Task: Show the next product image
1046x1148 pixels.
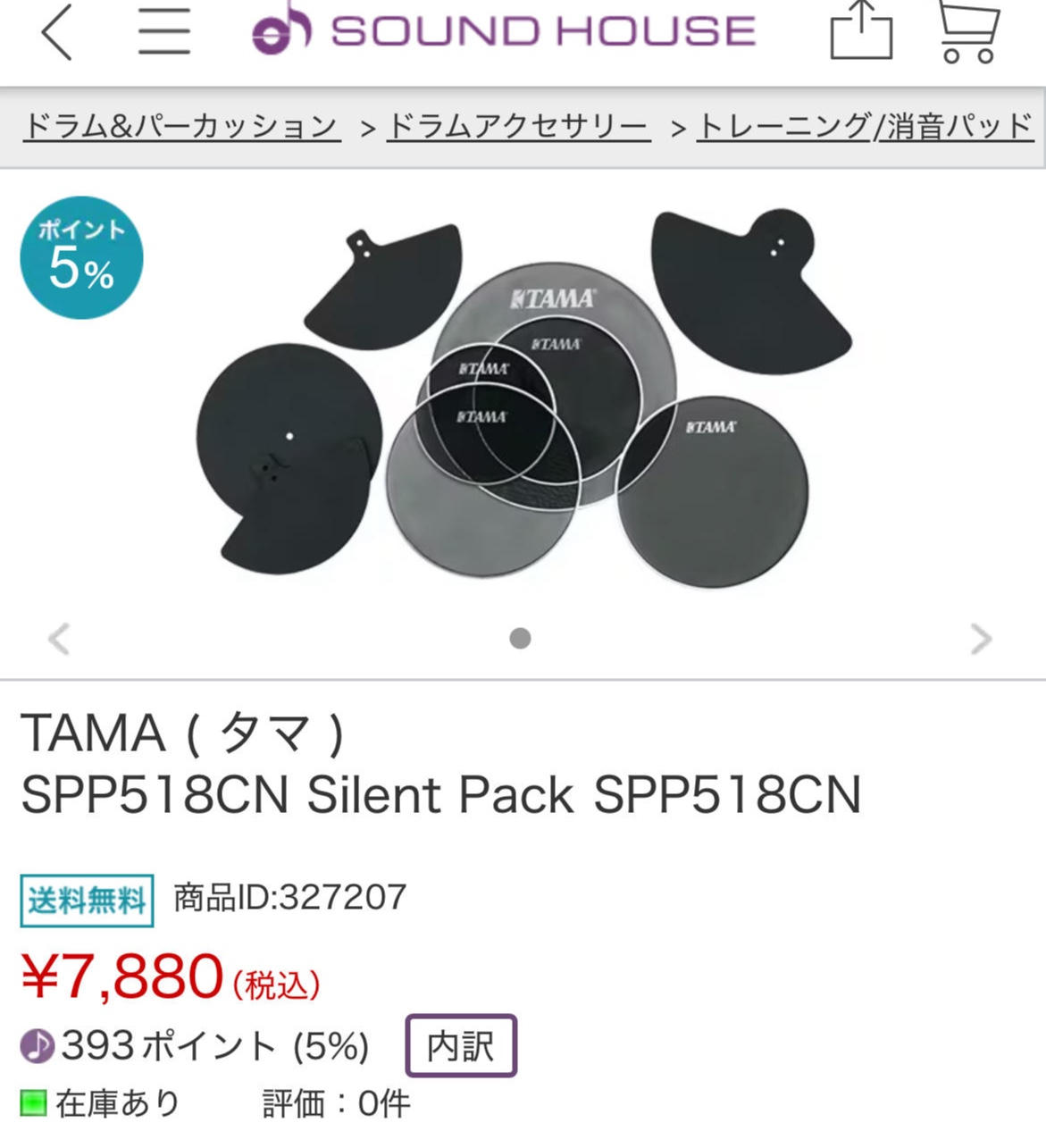Action: point(981,639)
